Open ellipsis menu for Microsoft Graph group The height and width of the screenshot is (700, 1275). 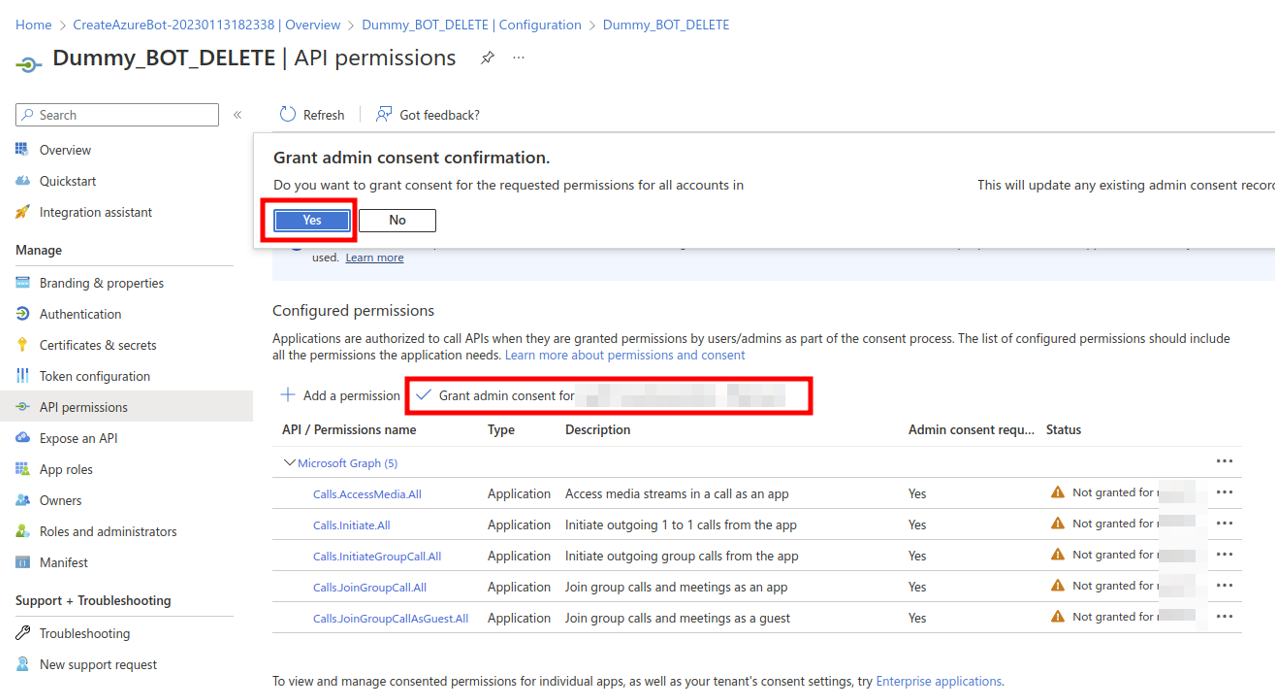coord(1224,462)
